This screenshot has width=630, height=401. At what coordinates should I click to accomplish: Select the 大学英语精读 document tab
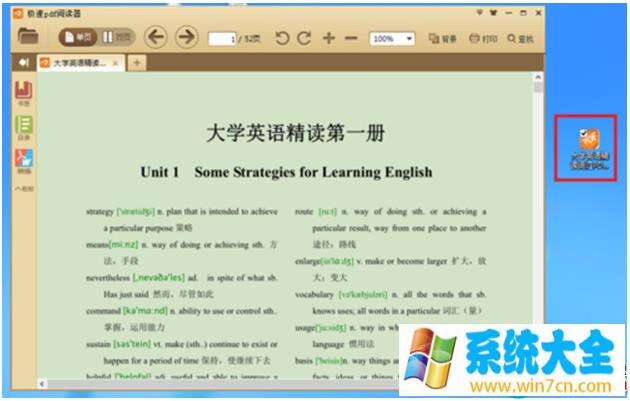pos(78,63)
